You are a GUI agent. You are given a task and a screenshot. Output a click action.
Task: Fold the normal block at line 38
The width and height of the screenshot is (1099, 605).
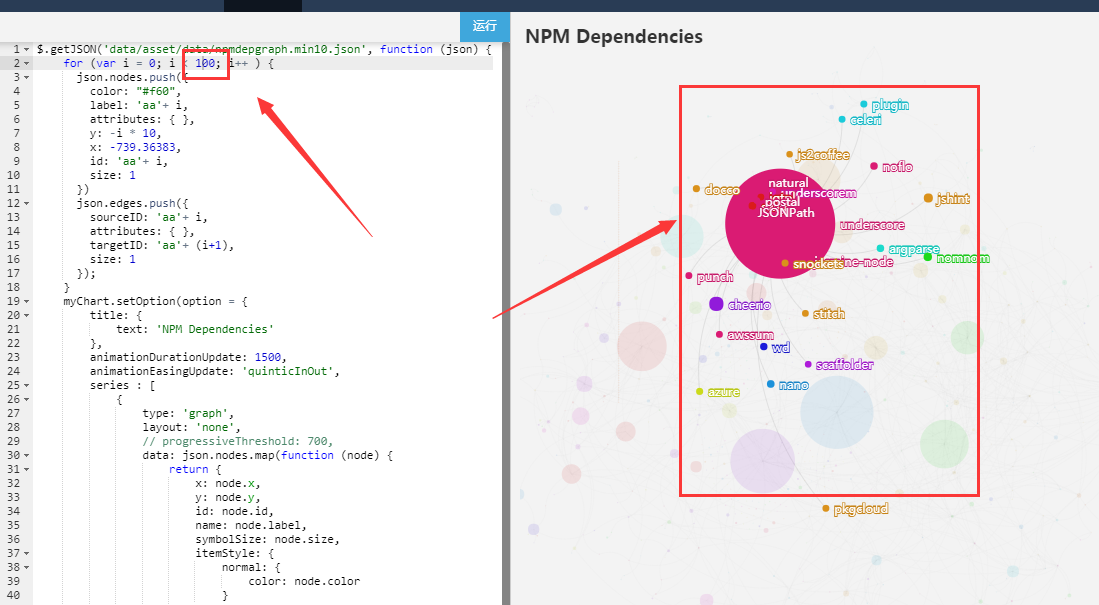27,568
